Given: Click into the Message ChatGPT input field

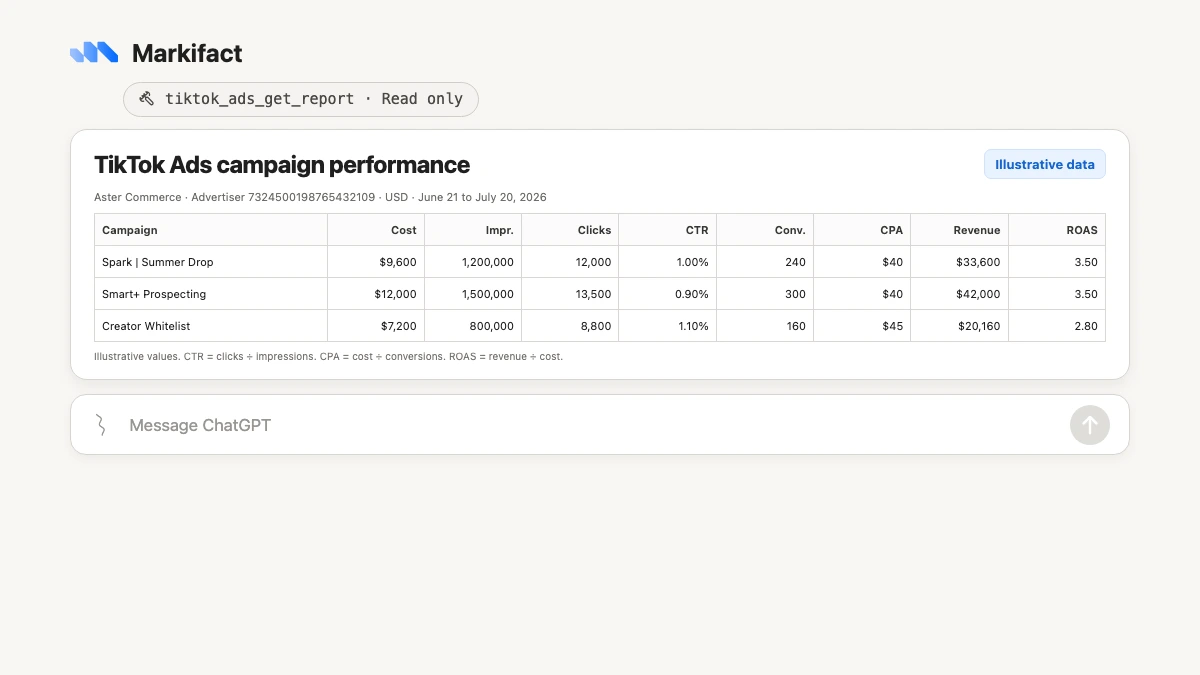Looking at the screenshot, I should (x=600, y=425).
